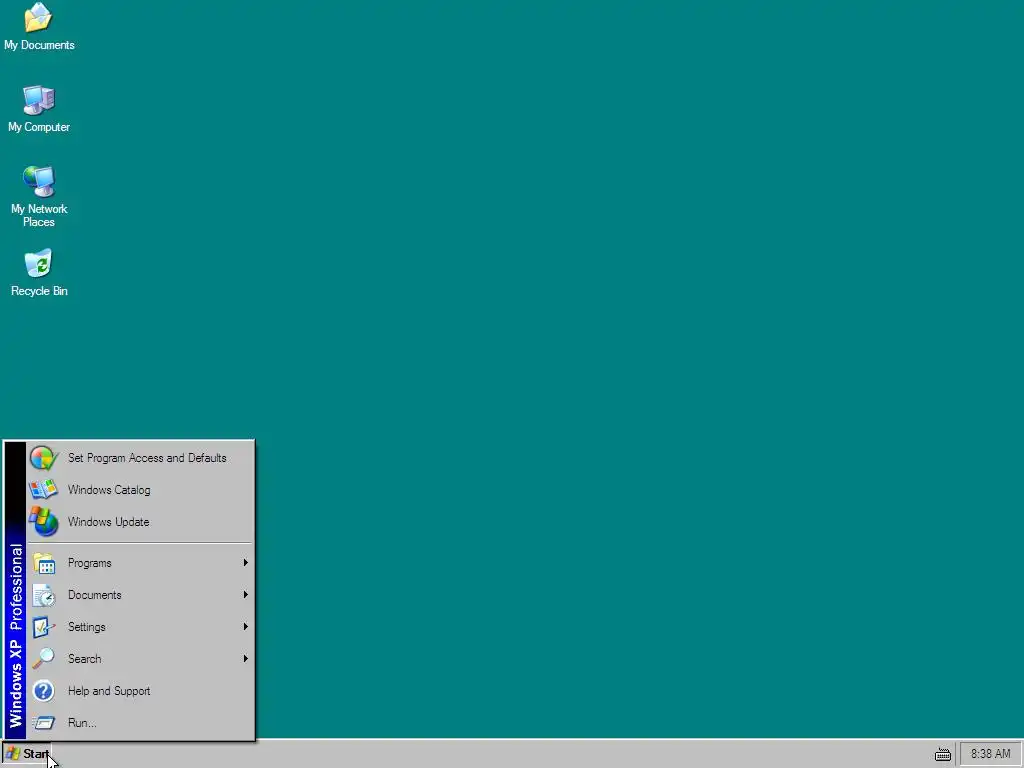Click the 8:38 AM taskbar clock

[x=990, y=754]
